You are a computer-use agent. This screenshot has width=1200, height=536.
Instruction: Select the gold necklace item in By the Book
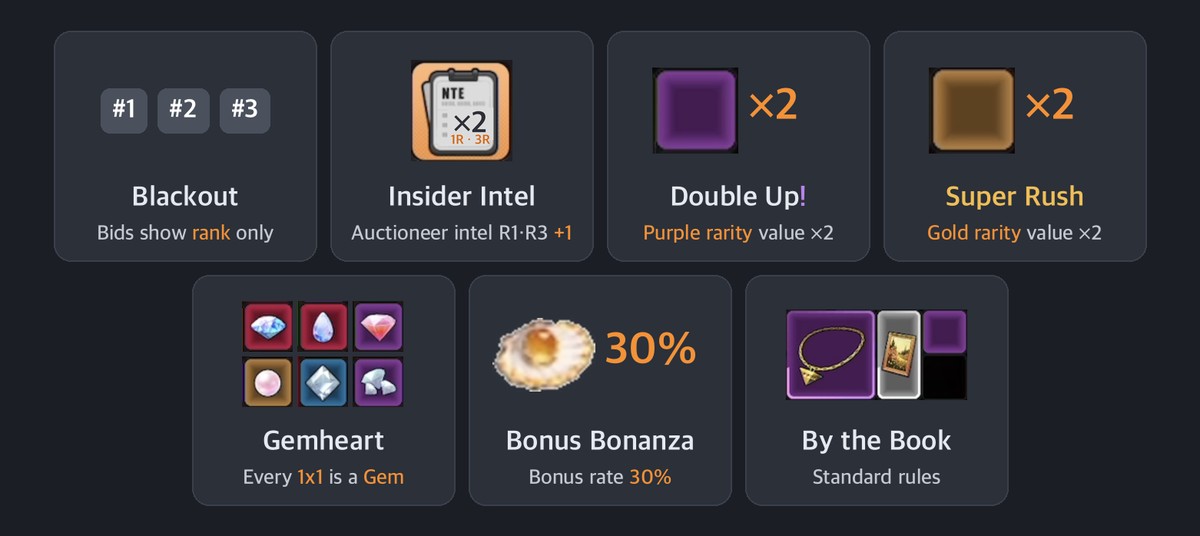coord(831,354)
